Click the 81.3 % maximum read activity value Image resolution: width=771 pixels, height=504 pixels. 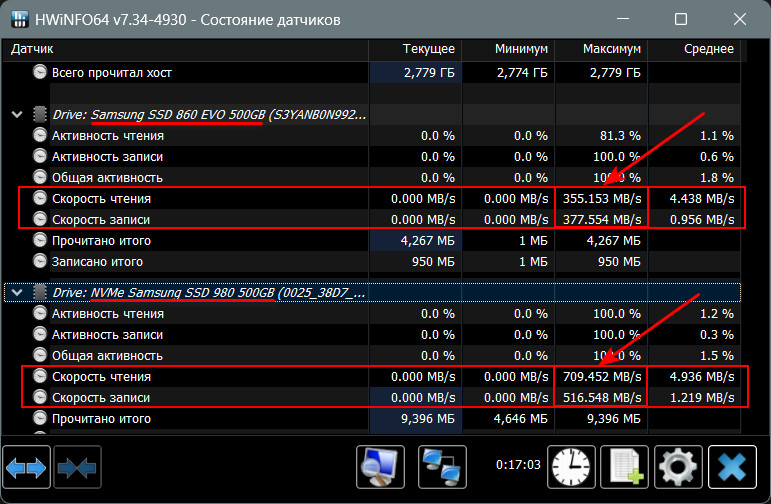(620, 136)
